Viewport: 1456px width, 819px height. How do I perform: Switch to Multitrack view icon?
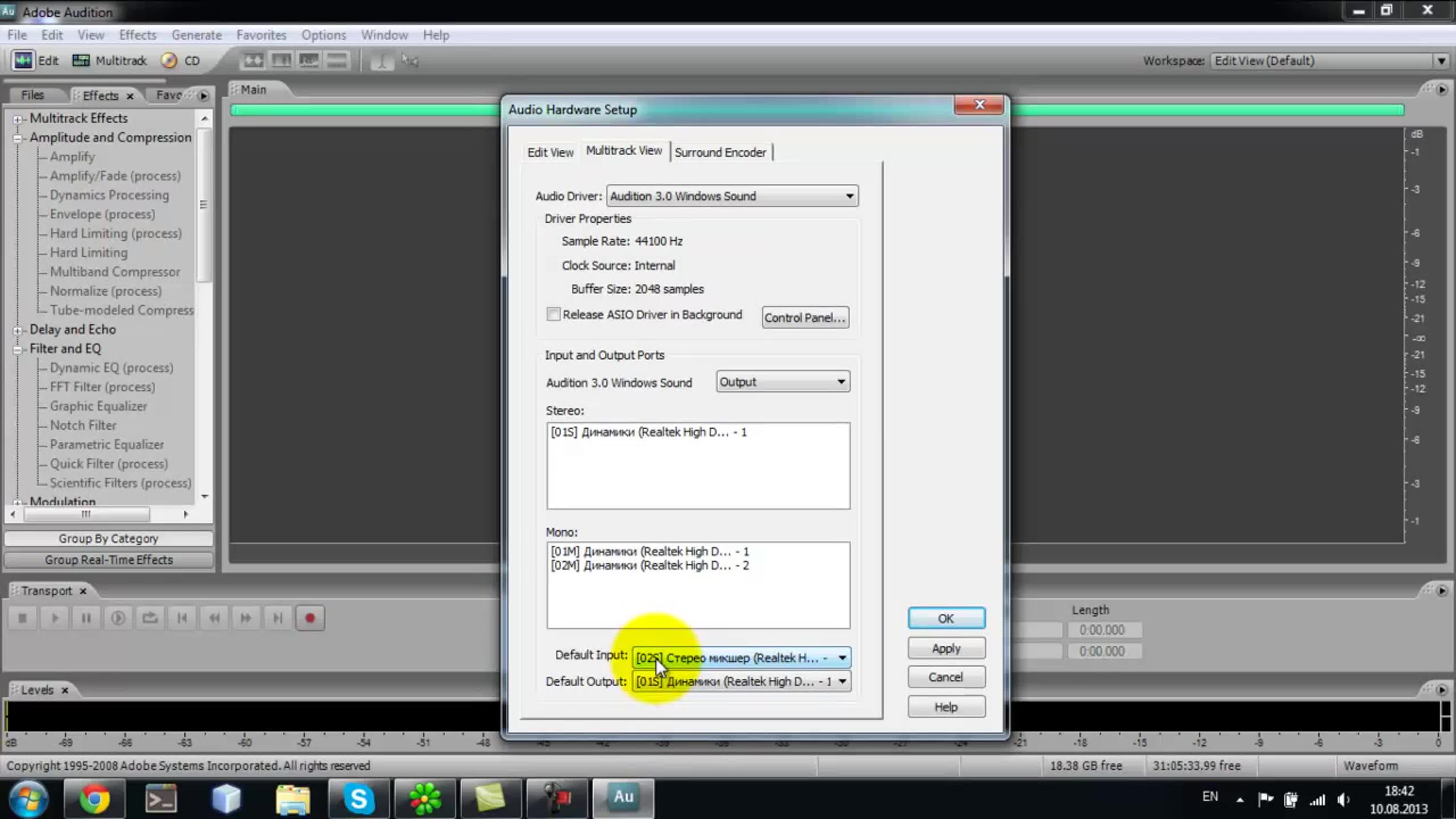[81, 60]
